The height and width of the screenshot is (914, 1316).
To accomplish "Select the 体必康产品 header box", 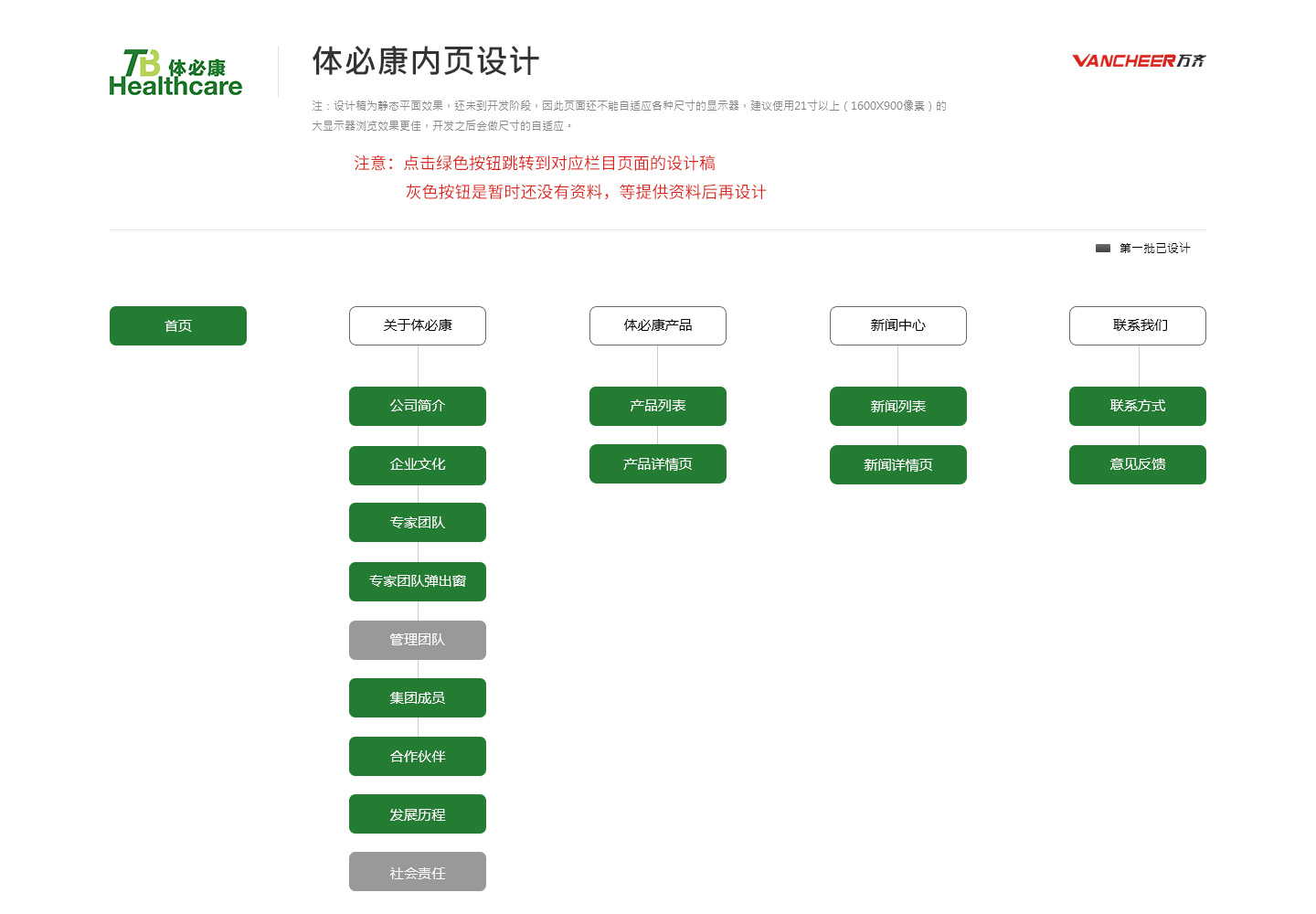I will [x=658, y=326].
